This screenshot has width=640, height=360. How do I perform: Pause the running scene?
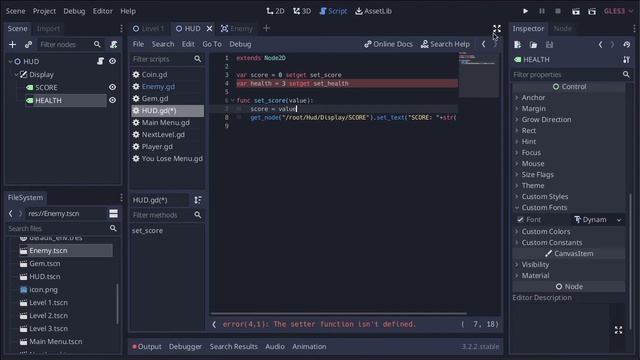tap(542, 11)
